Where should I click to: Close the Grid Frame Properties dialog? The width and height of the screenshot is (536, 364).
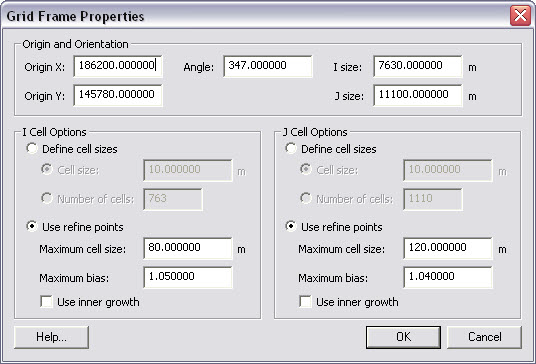520,15
